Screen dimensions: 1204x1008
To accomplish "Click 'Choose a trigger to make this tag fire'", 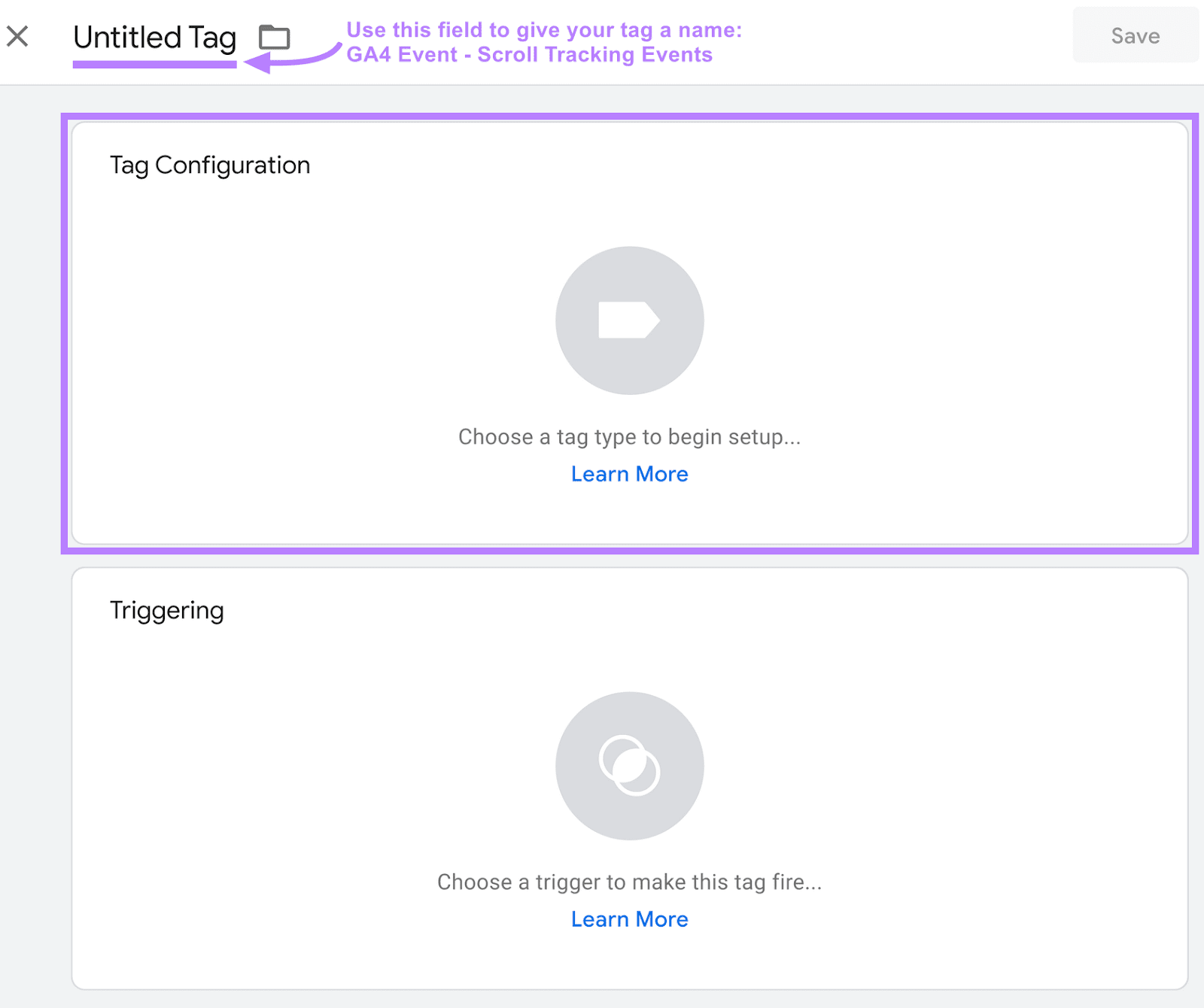I will (629, 882).
